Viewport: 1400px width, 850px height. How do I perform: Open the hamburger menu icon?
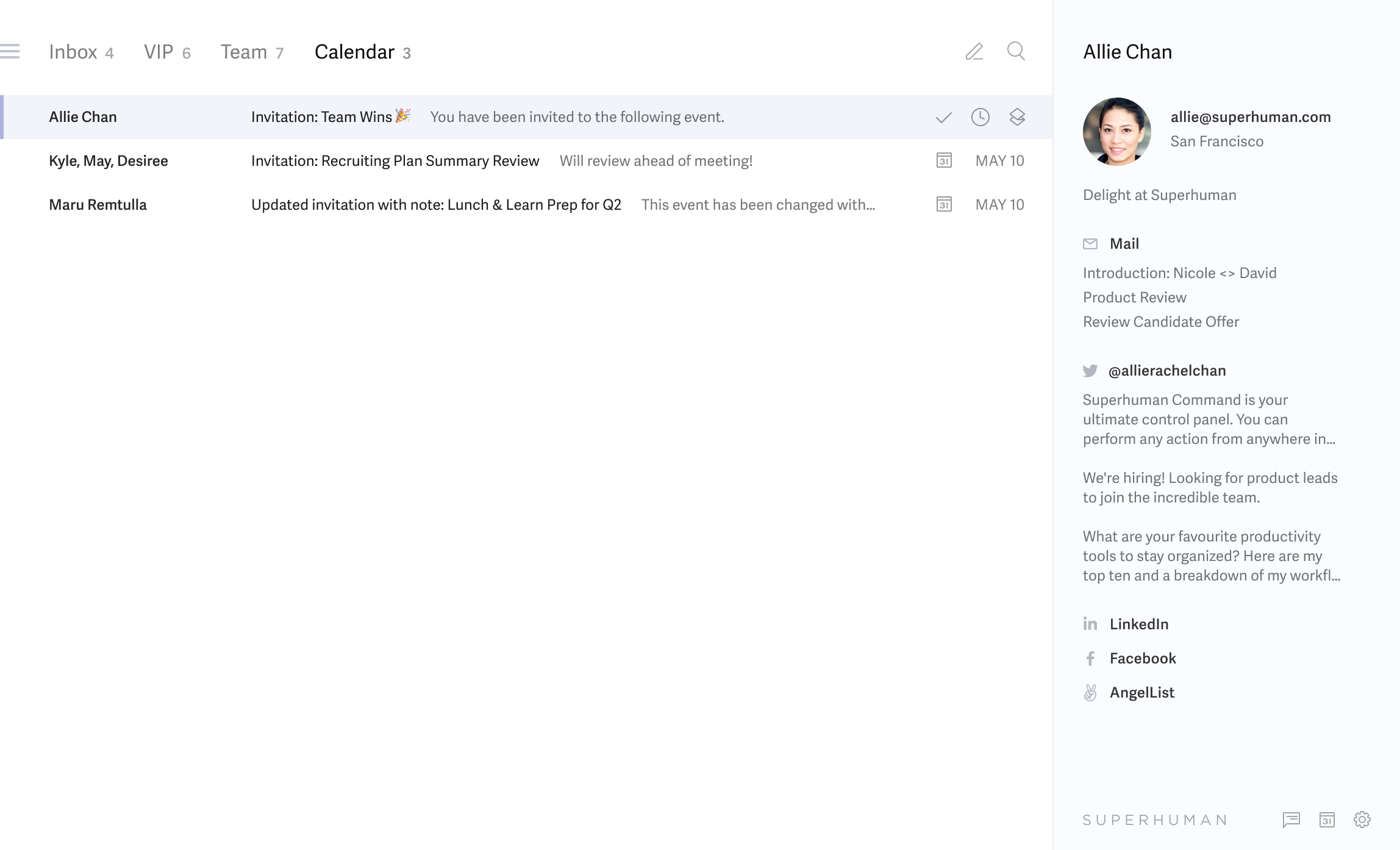[x=10, y=52]
